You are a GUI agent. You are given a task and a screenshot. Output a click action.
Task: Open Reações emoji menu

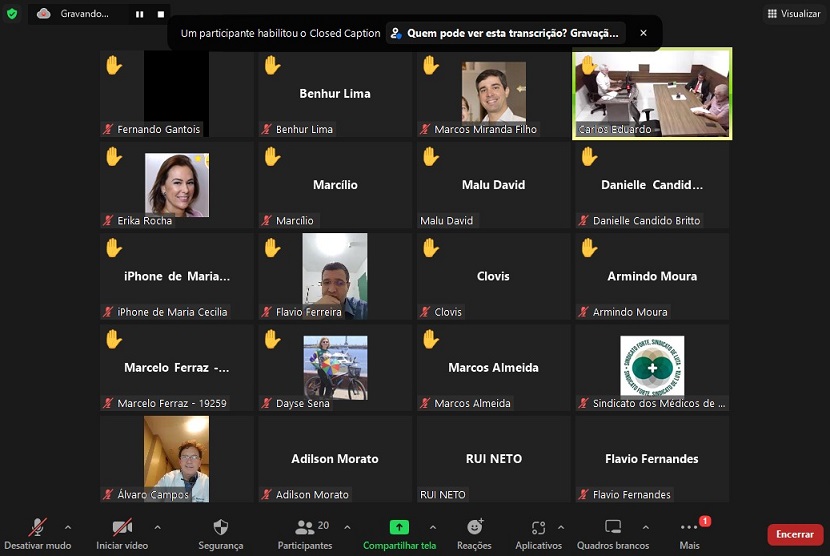tap(474, 527)
